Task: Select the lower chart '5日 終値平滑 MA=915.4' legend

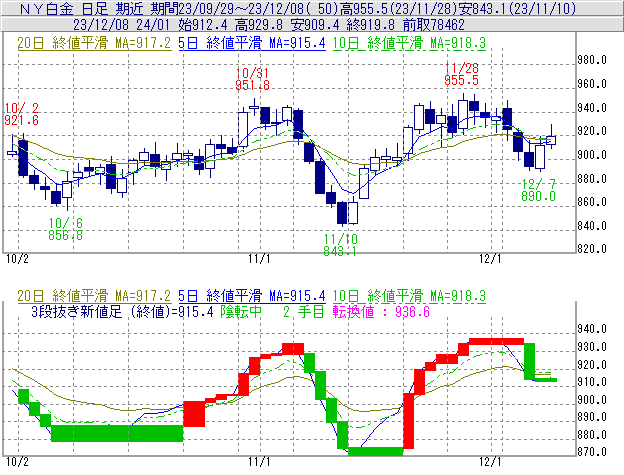Action: click(252, 296)
